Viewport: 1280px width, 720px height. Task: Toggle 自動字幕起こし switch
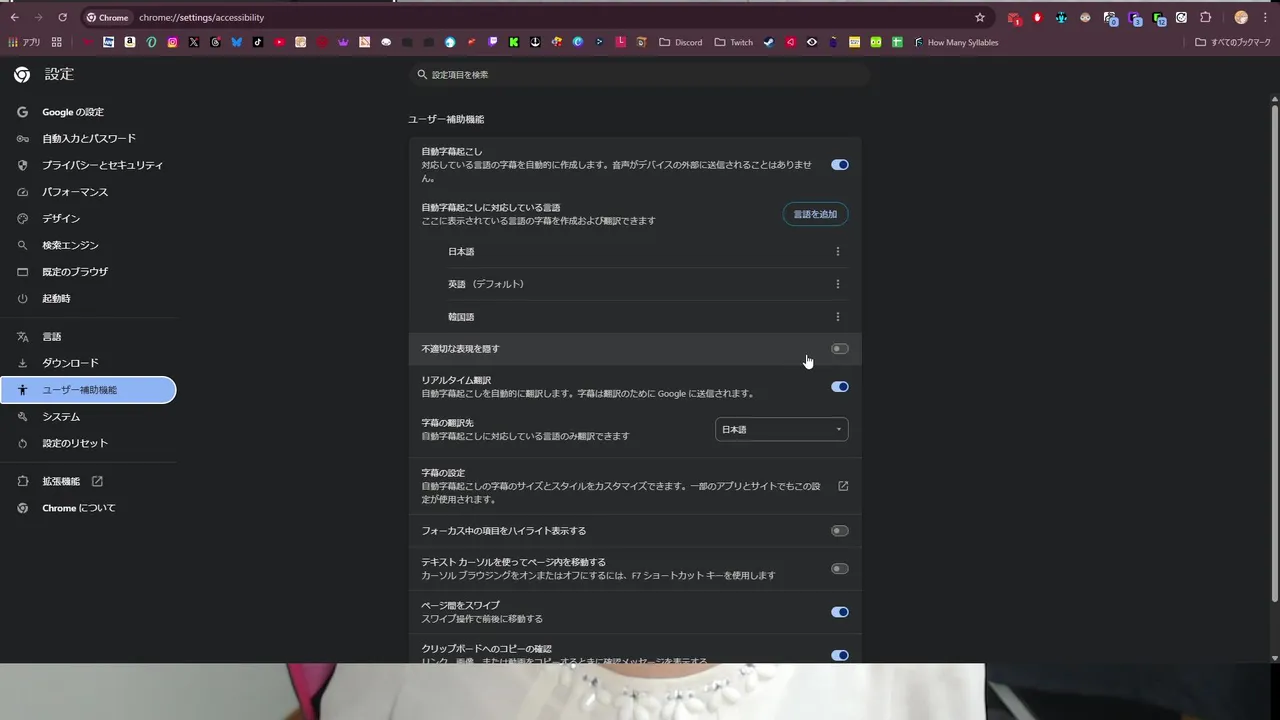(840, 165)
